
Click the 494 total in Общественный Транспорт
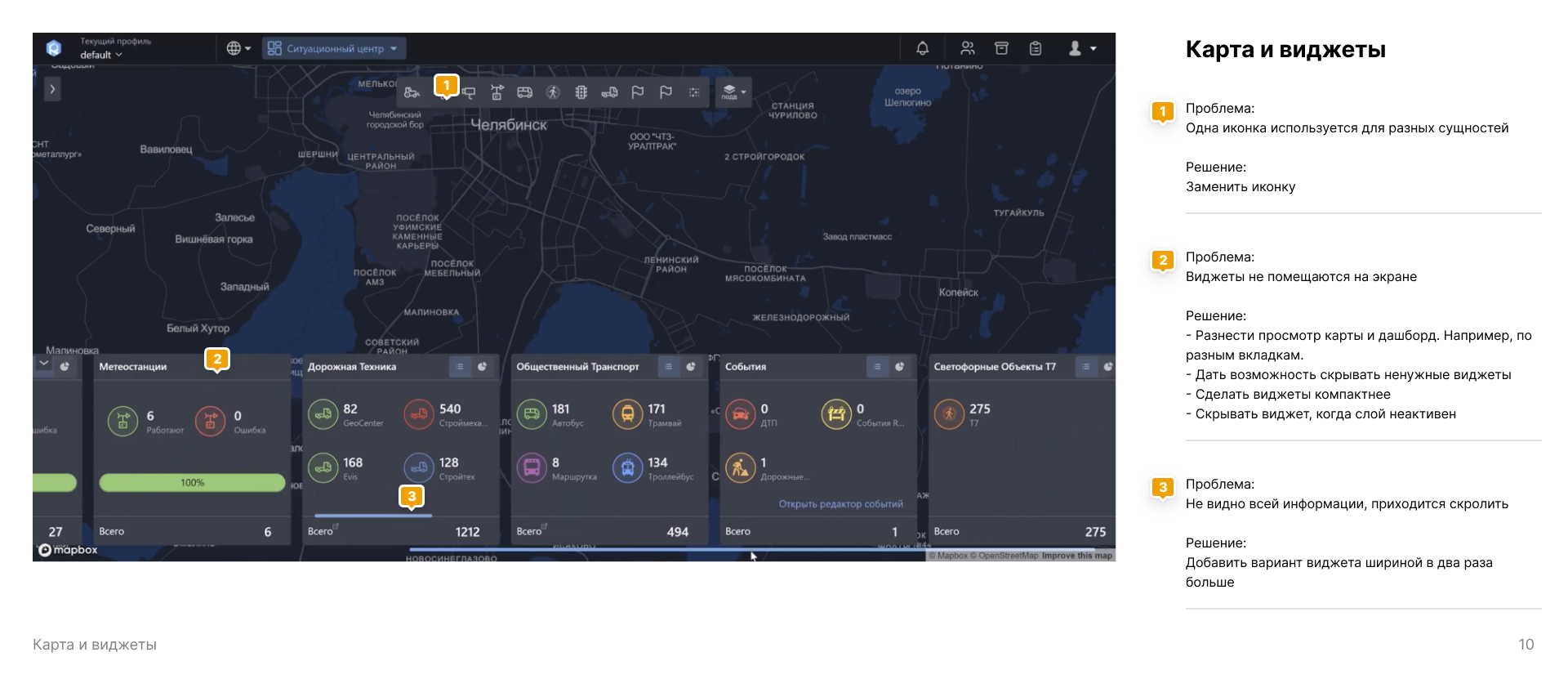[678, 532]
